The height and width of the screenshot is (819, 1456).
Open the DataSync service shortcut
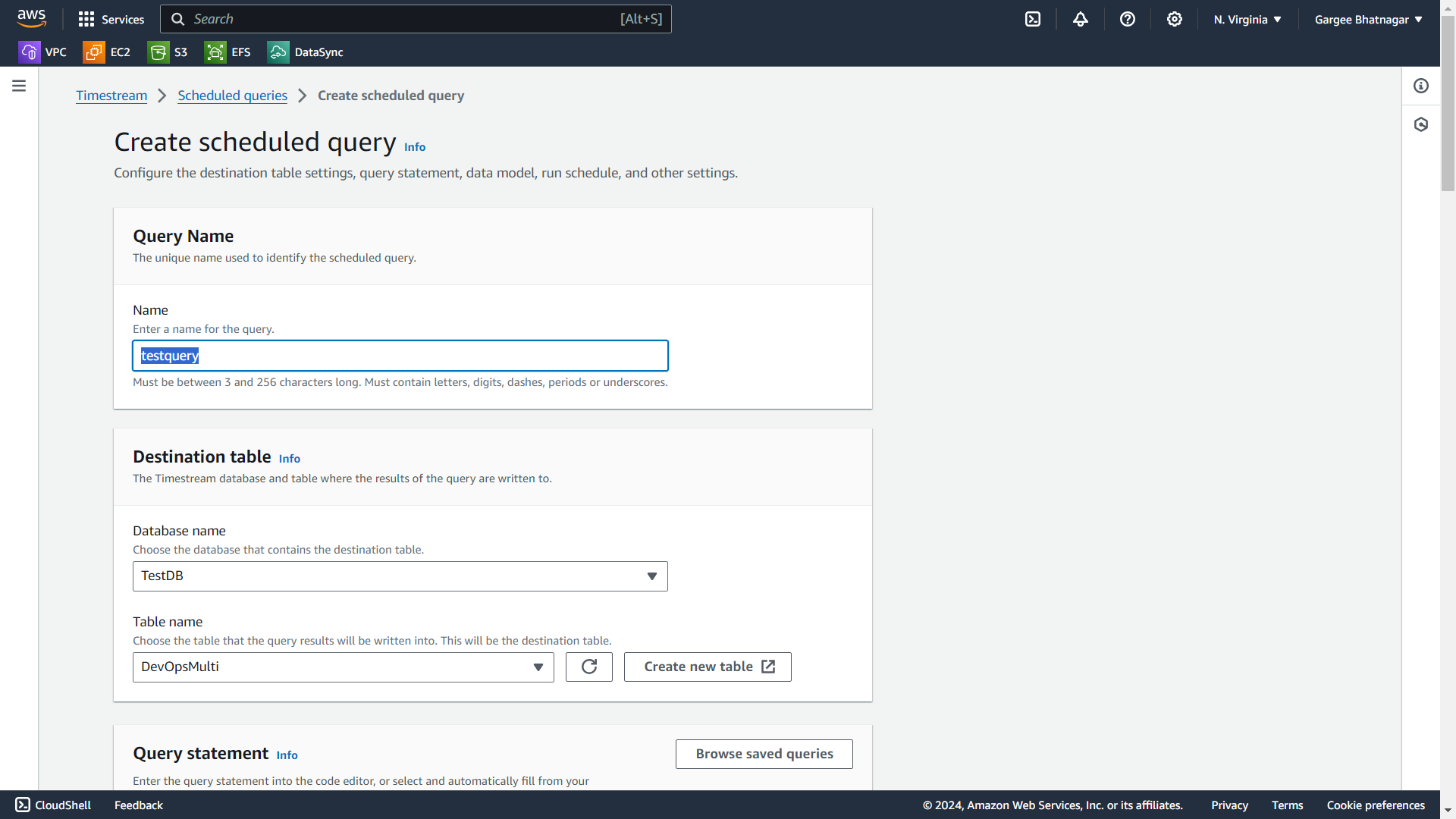coord(306,52)
